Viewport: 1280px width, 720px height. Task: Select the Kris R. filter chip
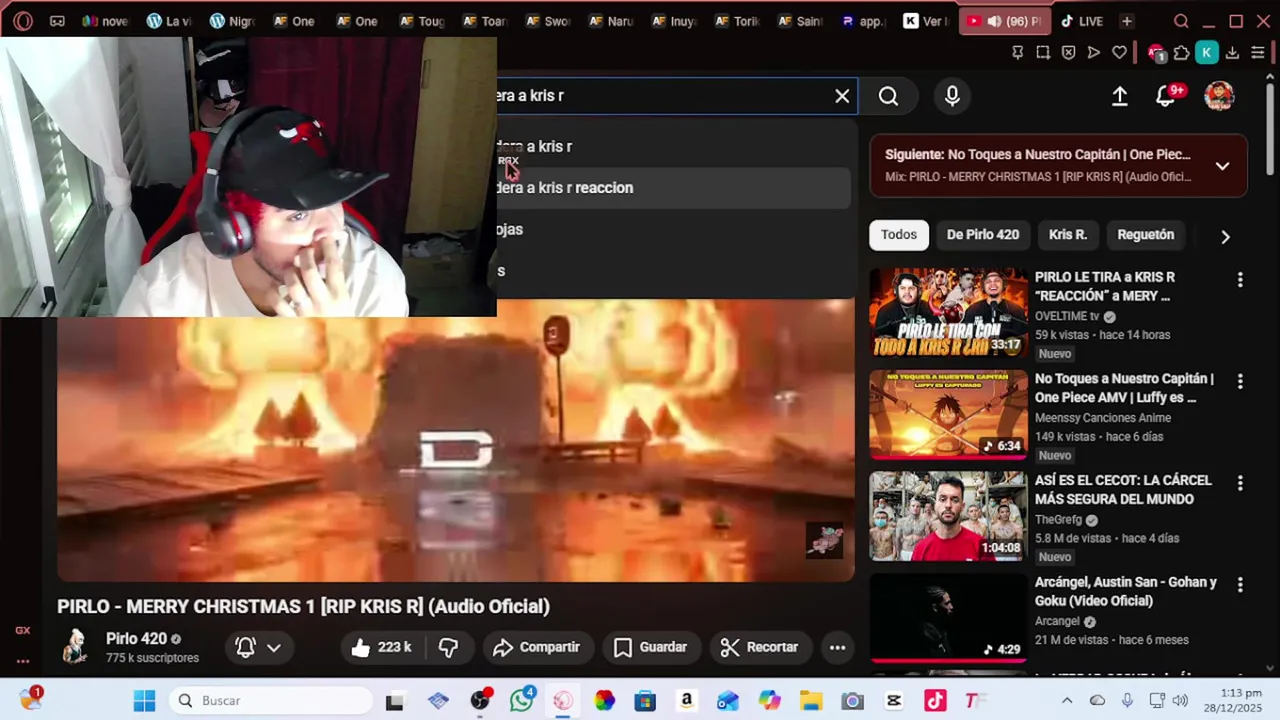pos(1068,235)
